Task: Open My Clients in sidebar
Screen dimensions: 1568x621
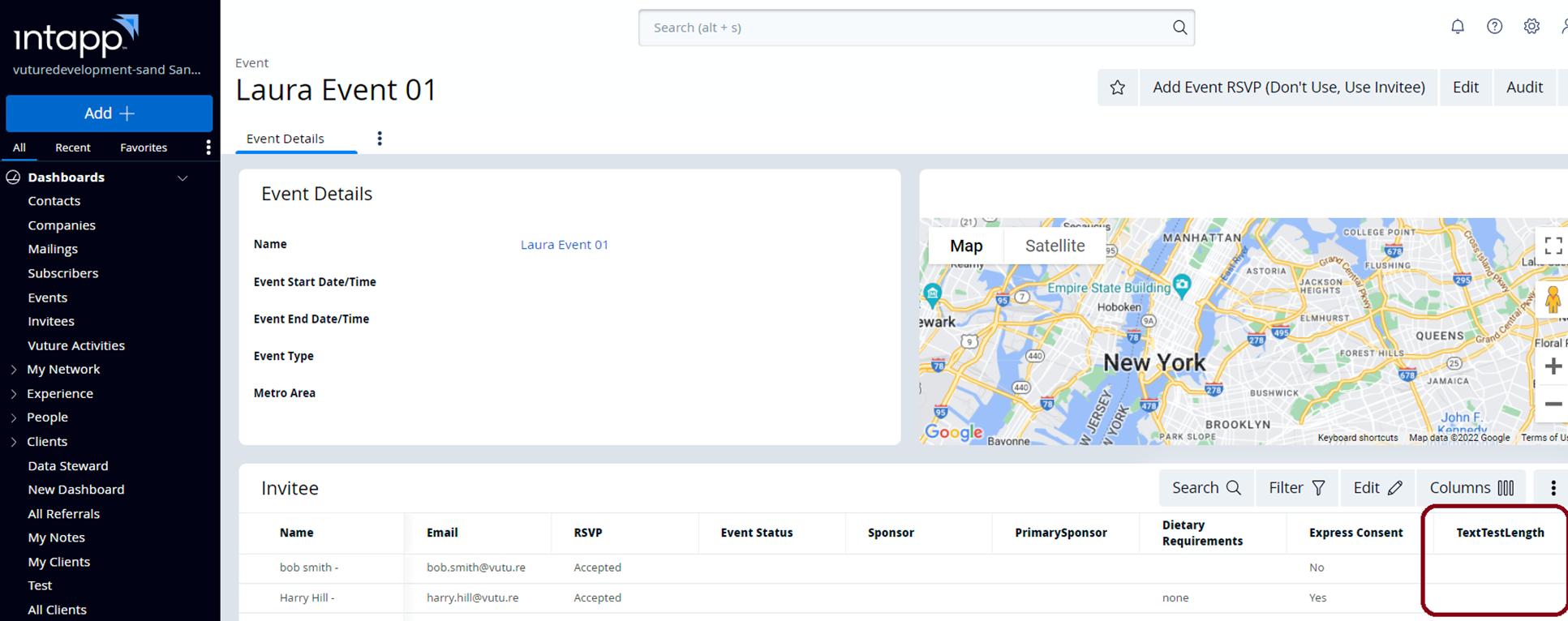Action: [59, 562]
